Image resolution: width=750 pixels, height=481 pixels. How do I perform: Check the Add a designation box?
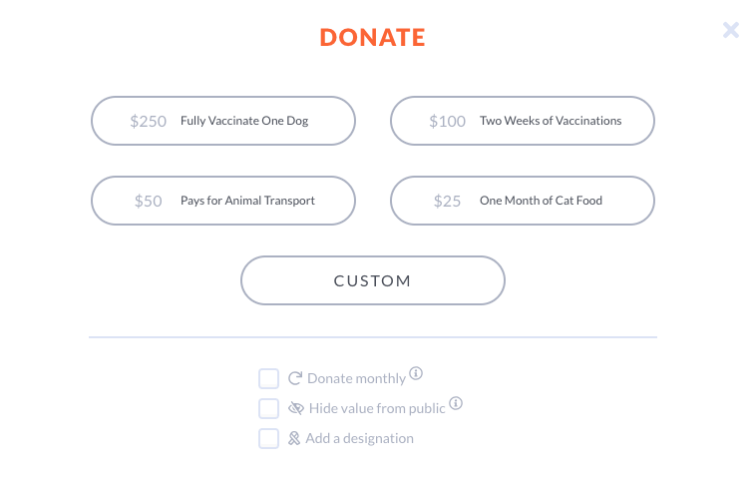click(x=269, y=438)
